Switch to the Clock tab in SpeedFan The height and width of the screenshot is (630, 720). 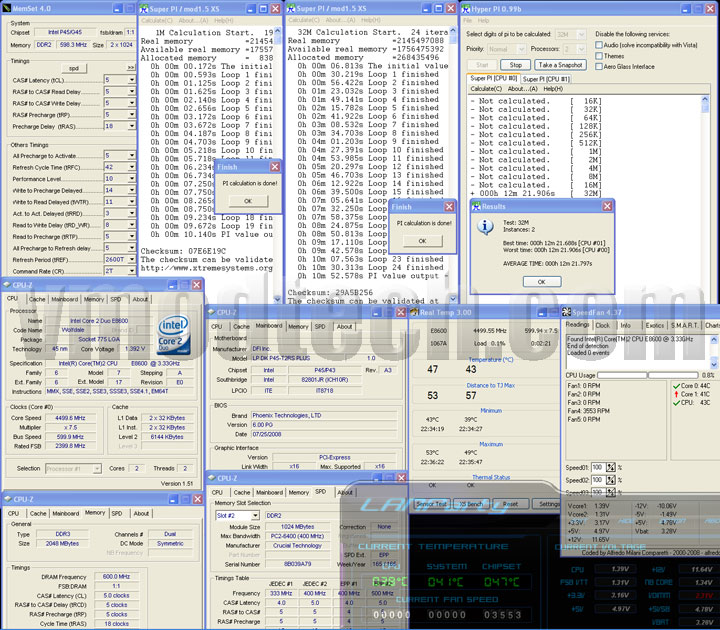coord(602,325)
